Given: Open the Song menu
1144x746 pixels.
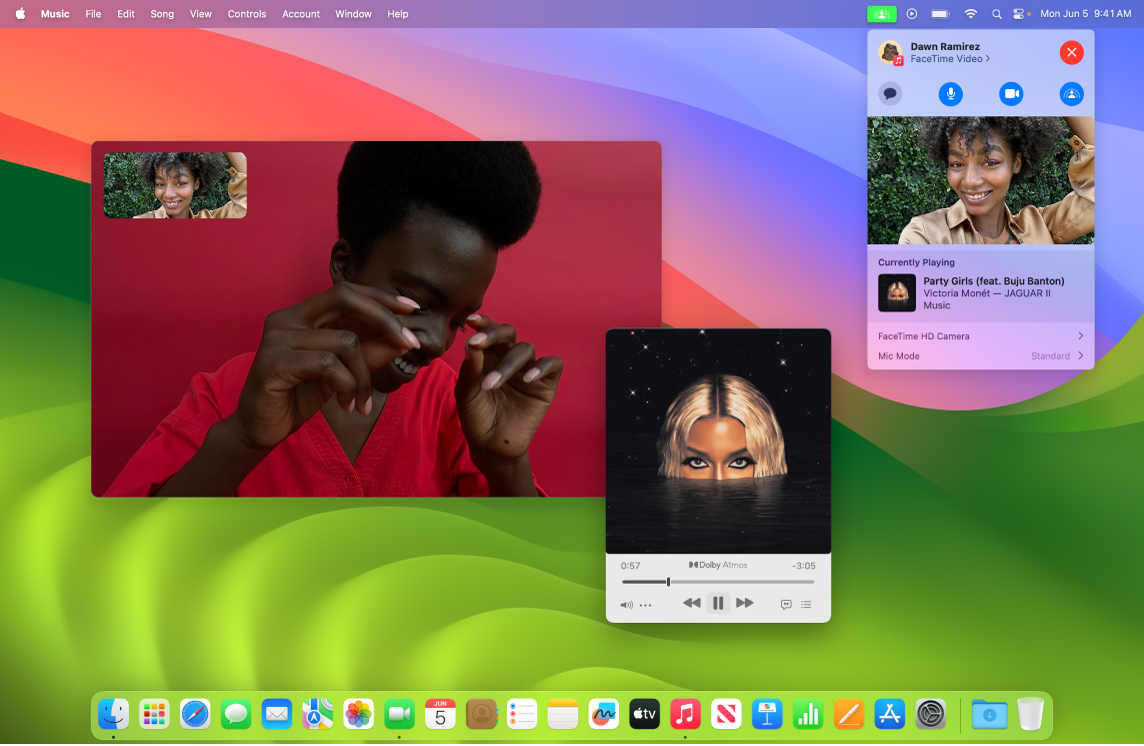Looking at the screenshot, I should click(162, 14).
